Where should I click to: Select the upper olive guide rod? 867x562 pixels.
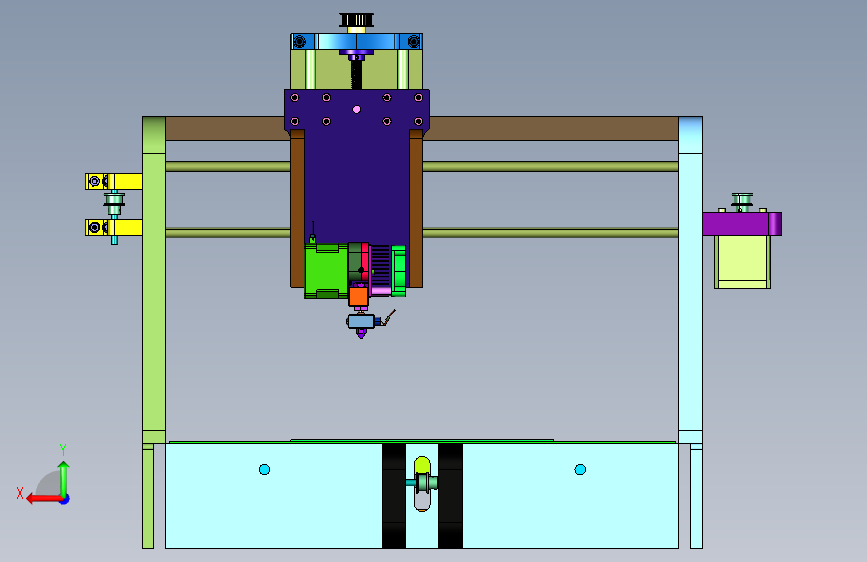550,166
